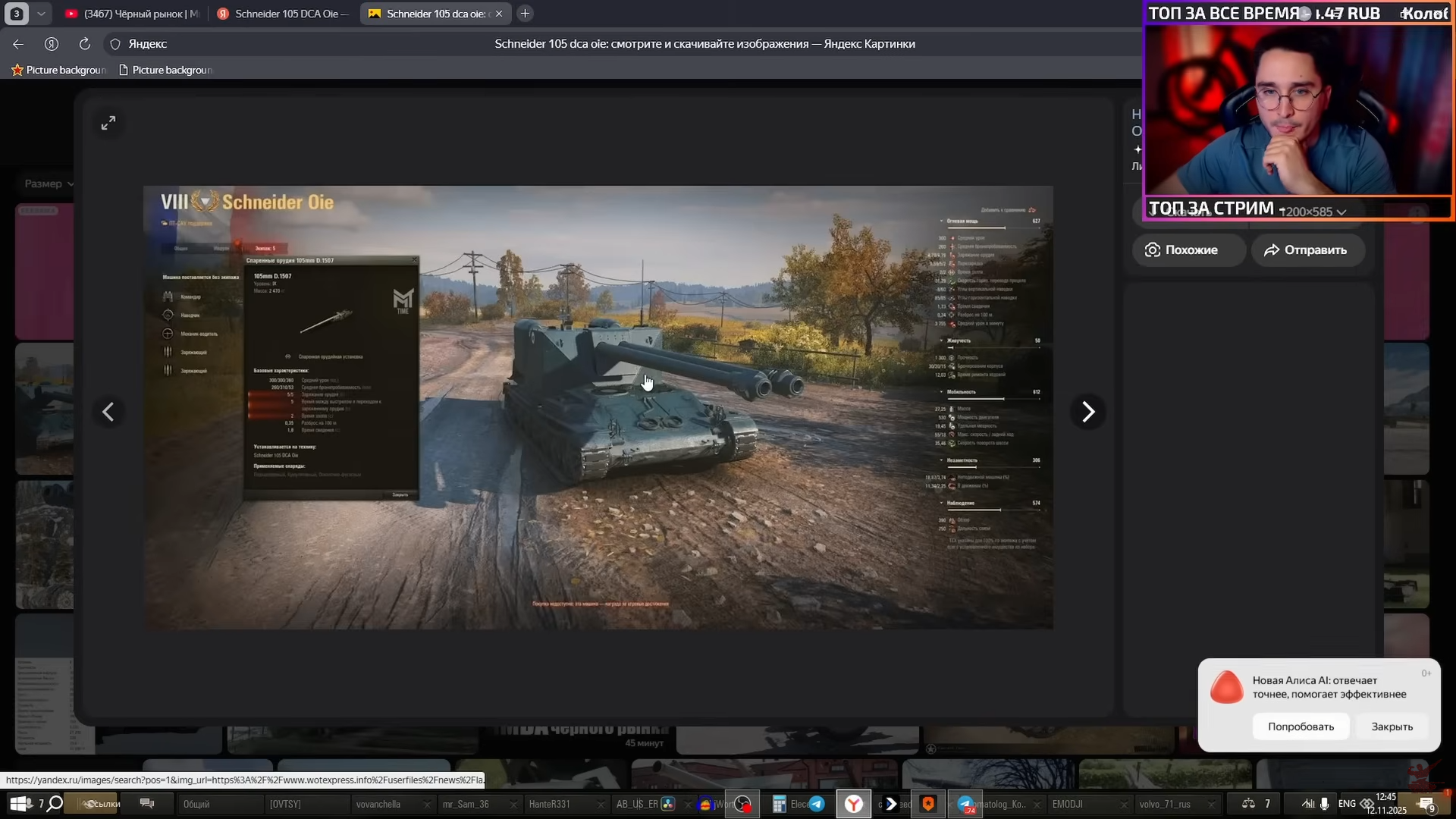The image size is (1456, 819).
Task: Share the image with Отправить
Action: [1308, 250]
